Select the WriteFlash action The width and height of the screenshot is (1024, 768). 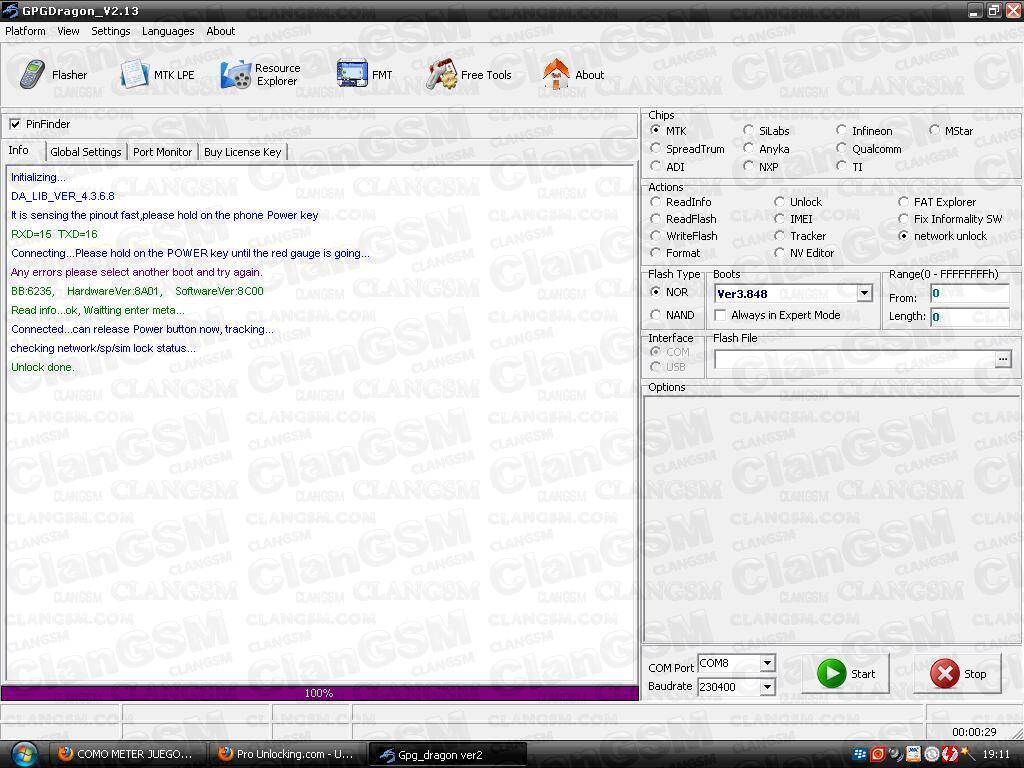(x=655, y=236)
